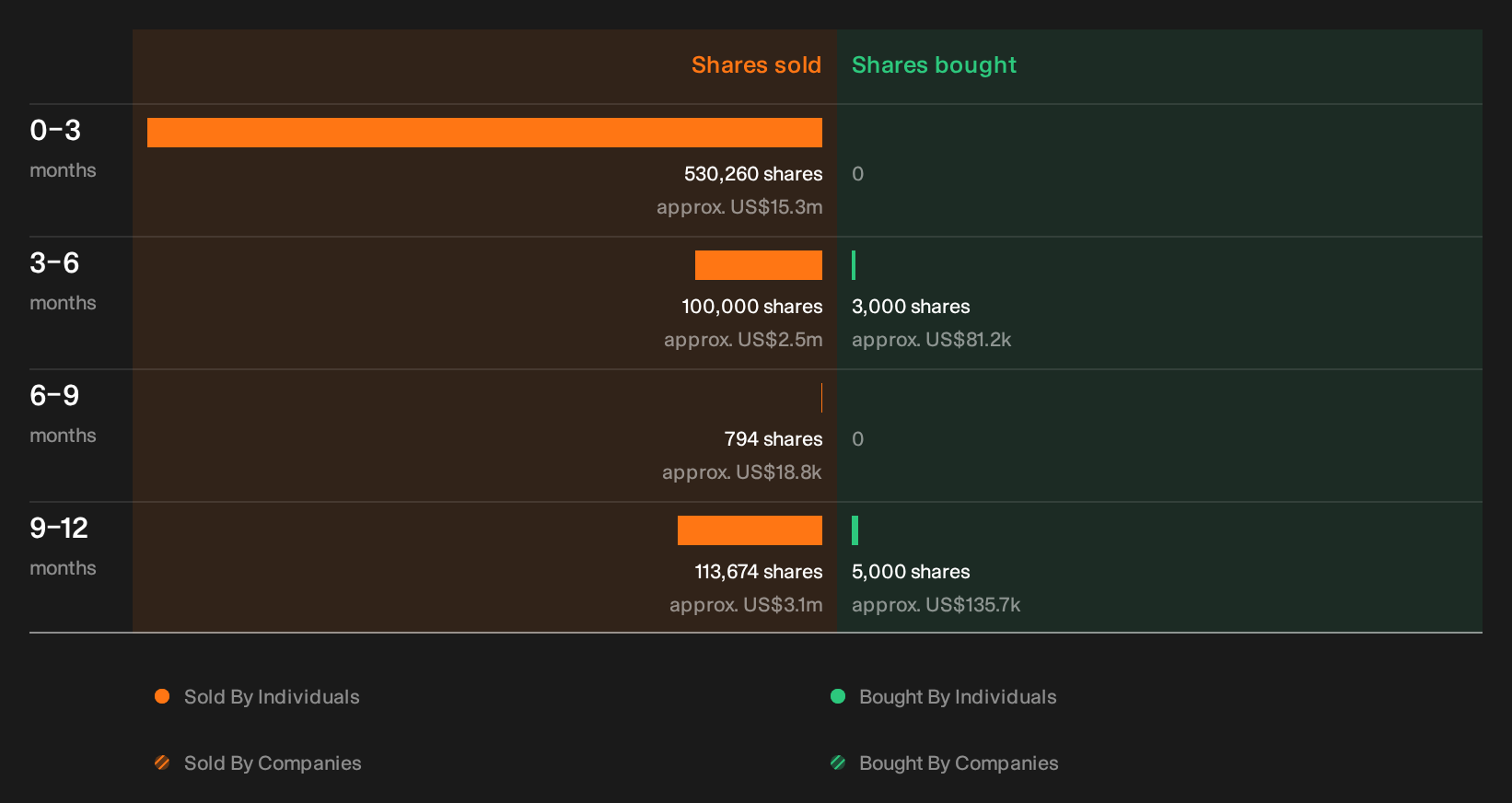Click the 100,000 shares value
Screen dimensions: 1512x803
tap(752, 307)
